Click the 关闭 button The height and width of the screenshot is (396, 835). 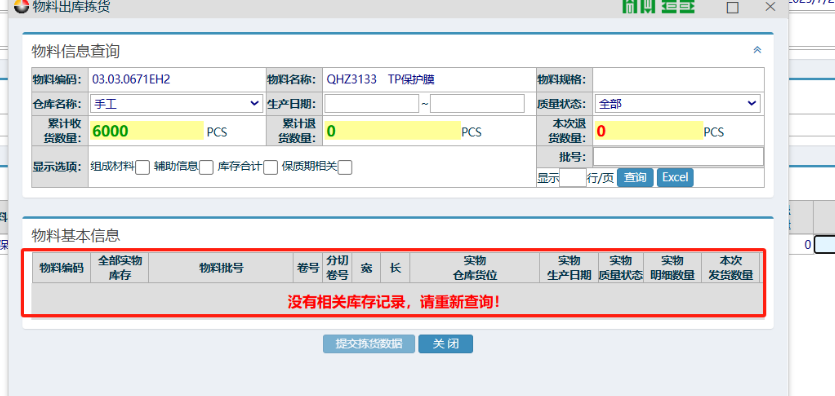pos(445,344)
